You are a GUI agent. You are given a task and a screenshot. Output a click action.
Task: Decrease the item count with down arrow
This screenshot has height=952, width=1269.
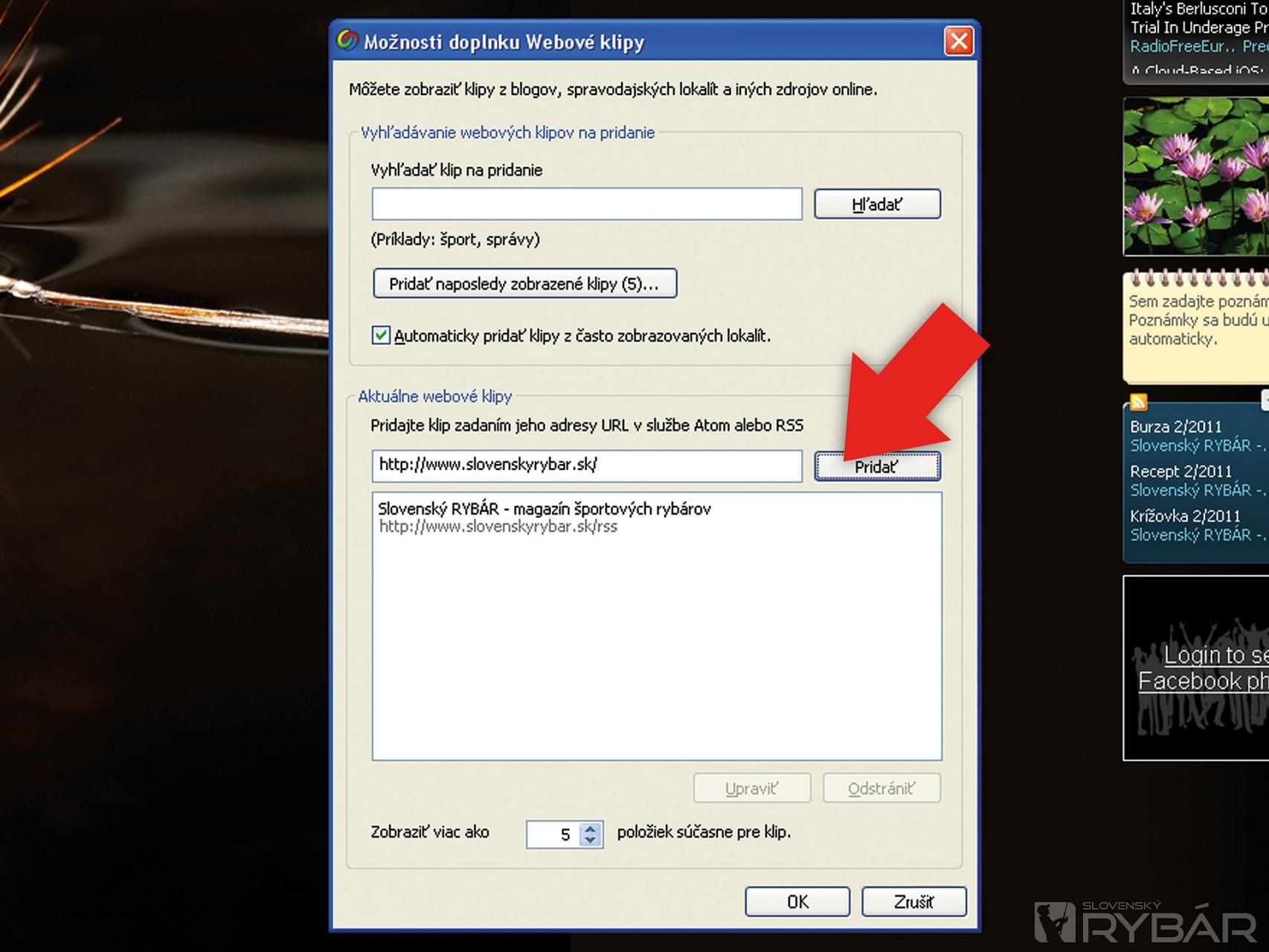click(591, 840)
